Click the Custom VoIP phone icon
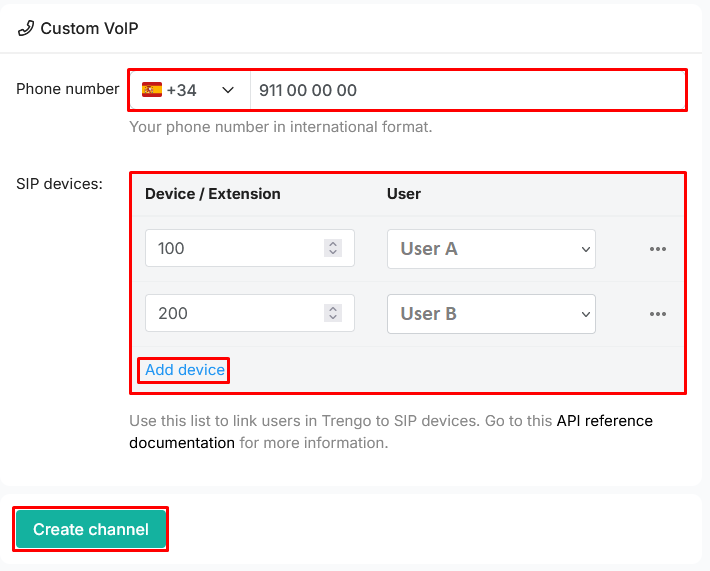Image resolution: width=710 pixels, height=571 pixels. (26, 28)
